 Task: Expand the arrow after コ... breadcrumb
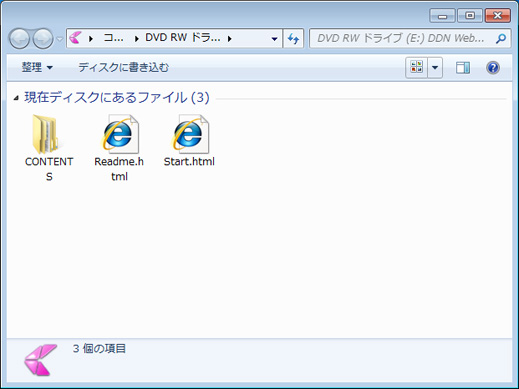click(136, 39)
